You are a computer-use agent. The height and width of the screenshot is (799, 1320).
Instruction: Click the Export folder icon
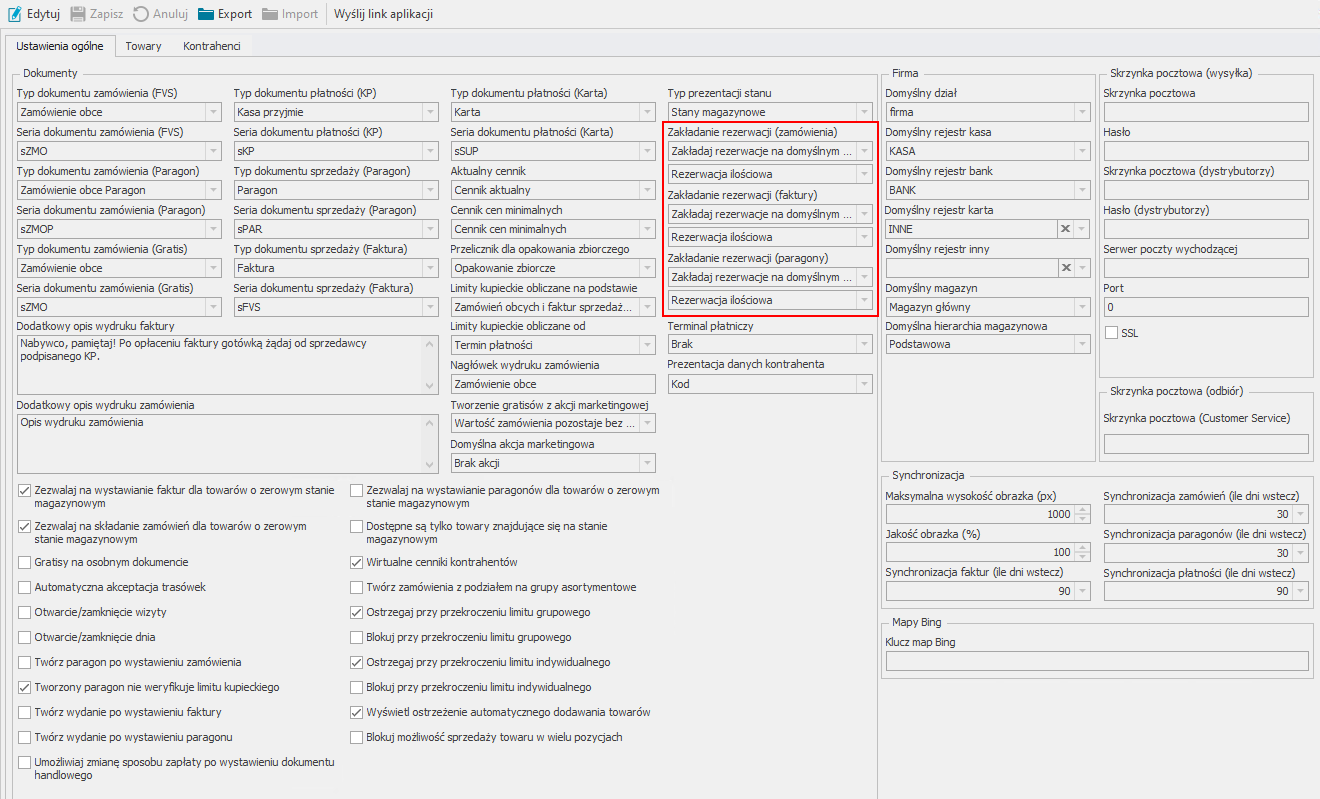point(206,14)
